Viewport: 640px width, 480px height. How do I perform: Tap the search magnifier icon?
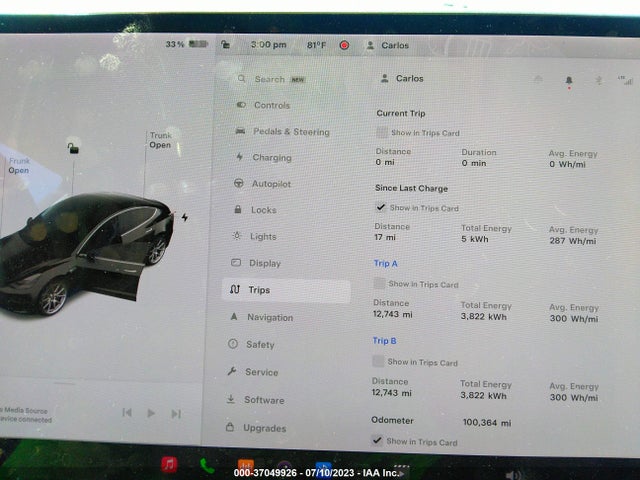(242, 78)
